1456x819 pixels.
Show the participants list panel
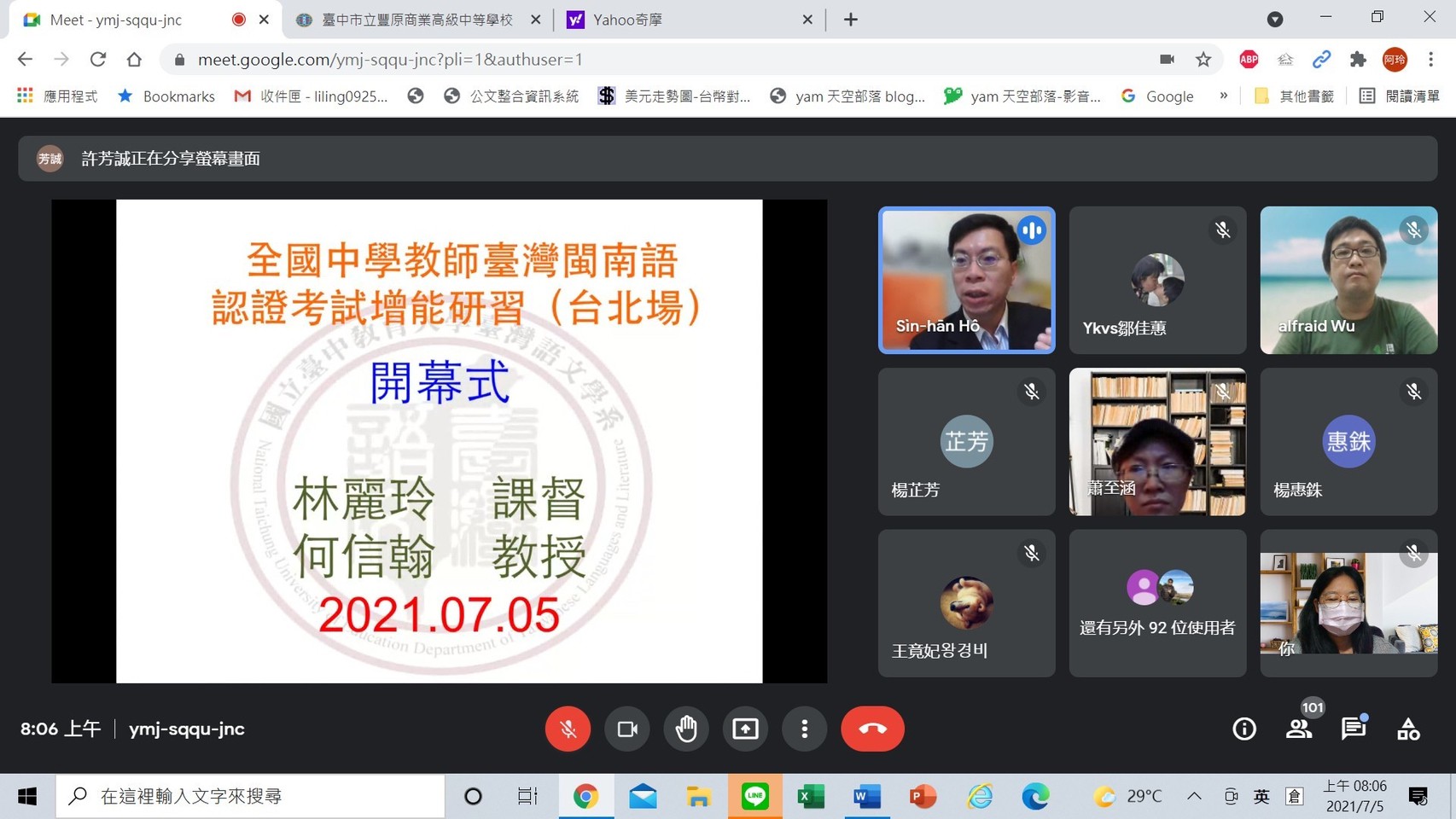point(1299,729)
